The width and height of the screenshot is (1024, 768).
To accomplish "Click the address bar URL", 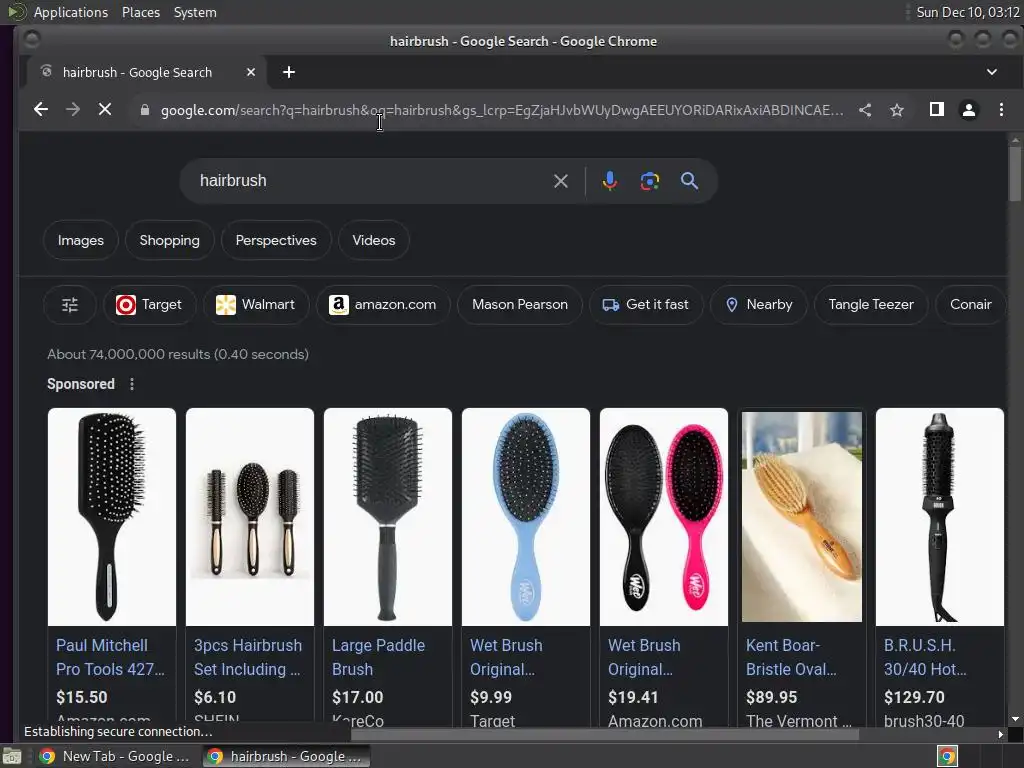I will click(x=502, y=110).
